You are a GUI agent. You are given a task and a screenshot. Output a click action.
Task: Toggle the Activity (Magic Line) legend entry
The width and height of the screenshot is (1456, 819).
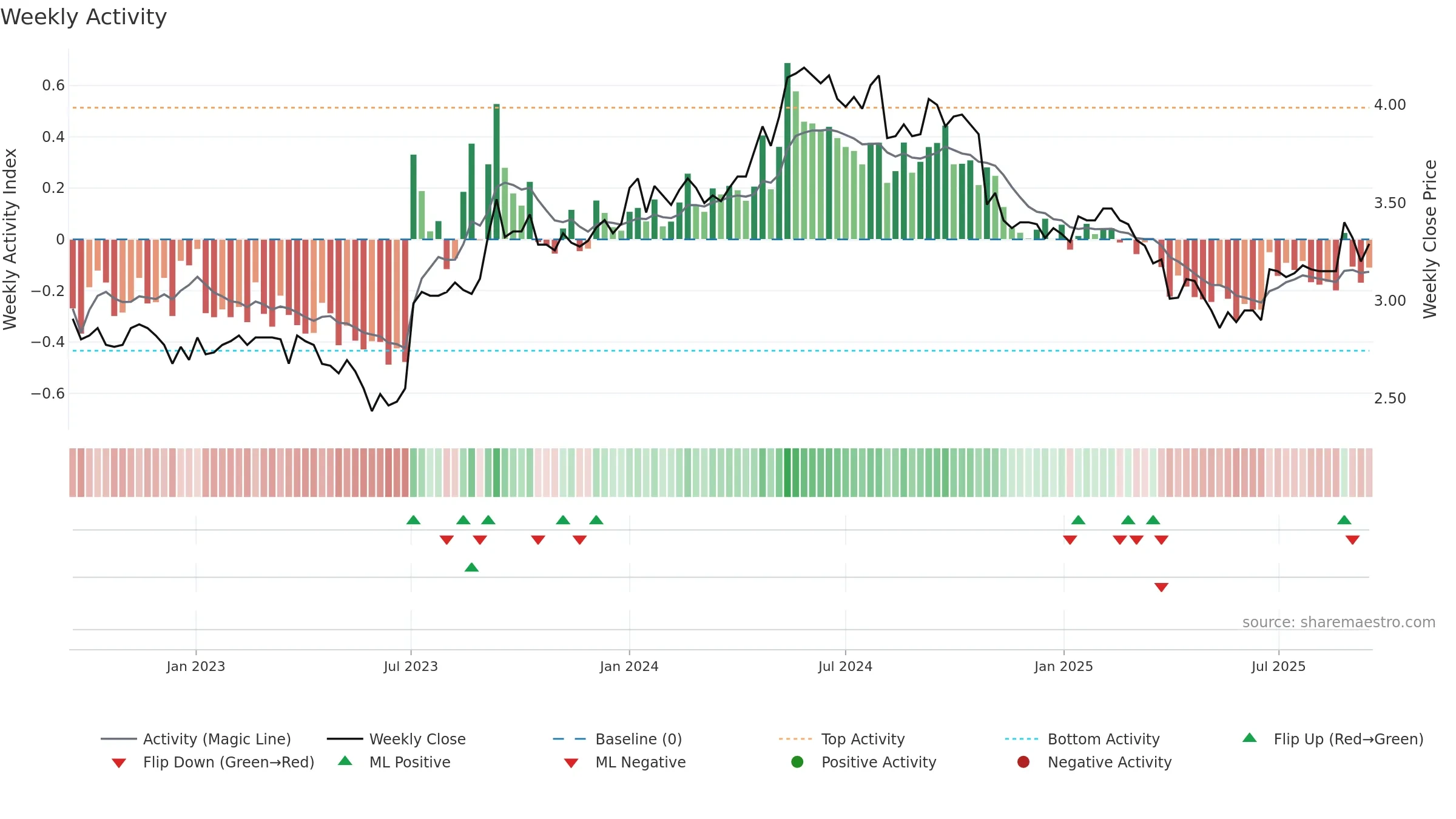coord(196,739)
